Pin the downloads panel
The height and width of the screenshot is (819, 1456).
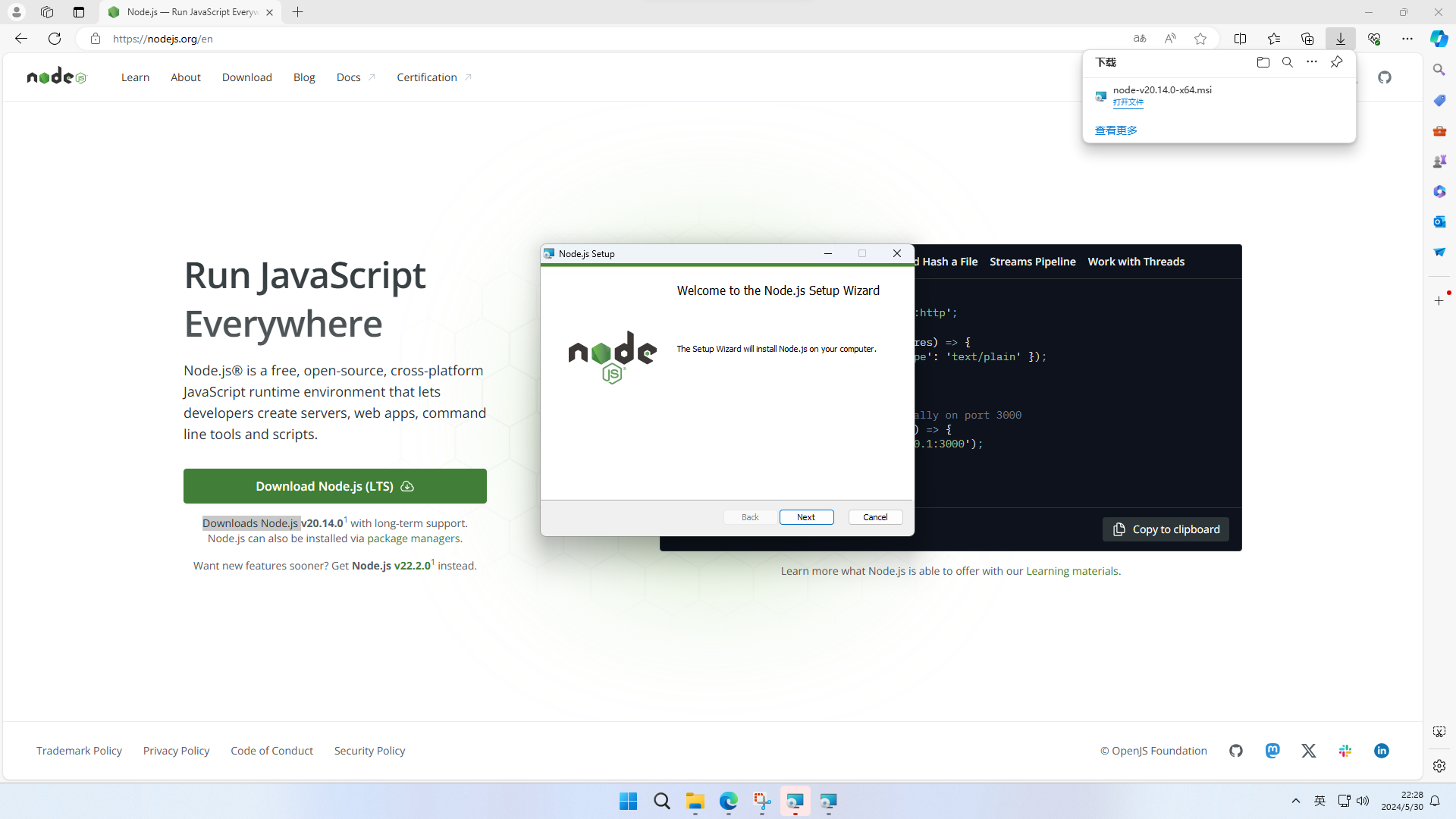[x=1336, y=62]
